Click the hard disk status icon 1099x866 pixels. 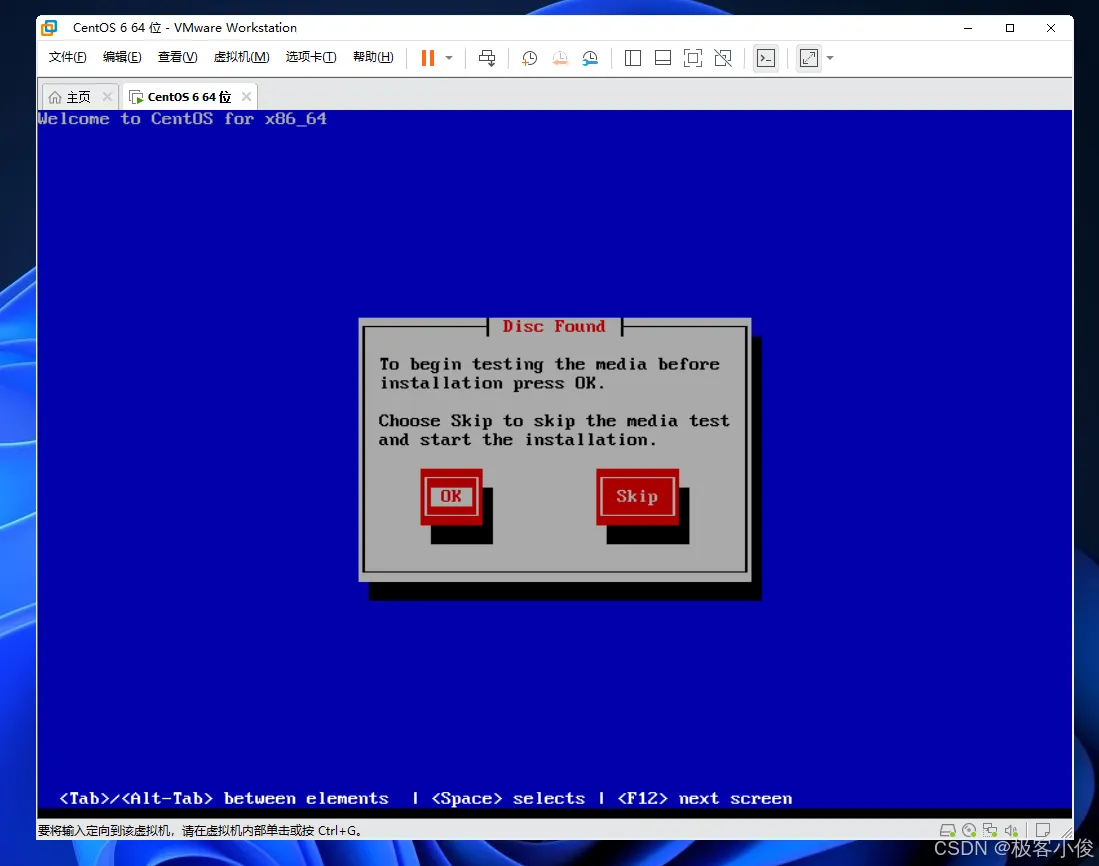click(x=948, y=830)
